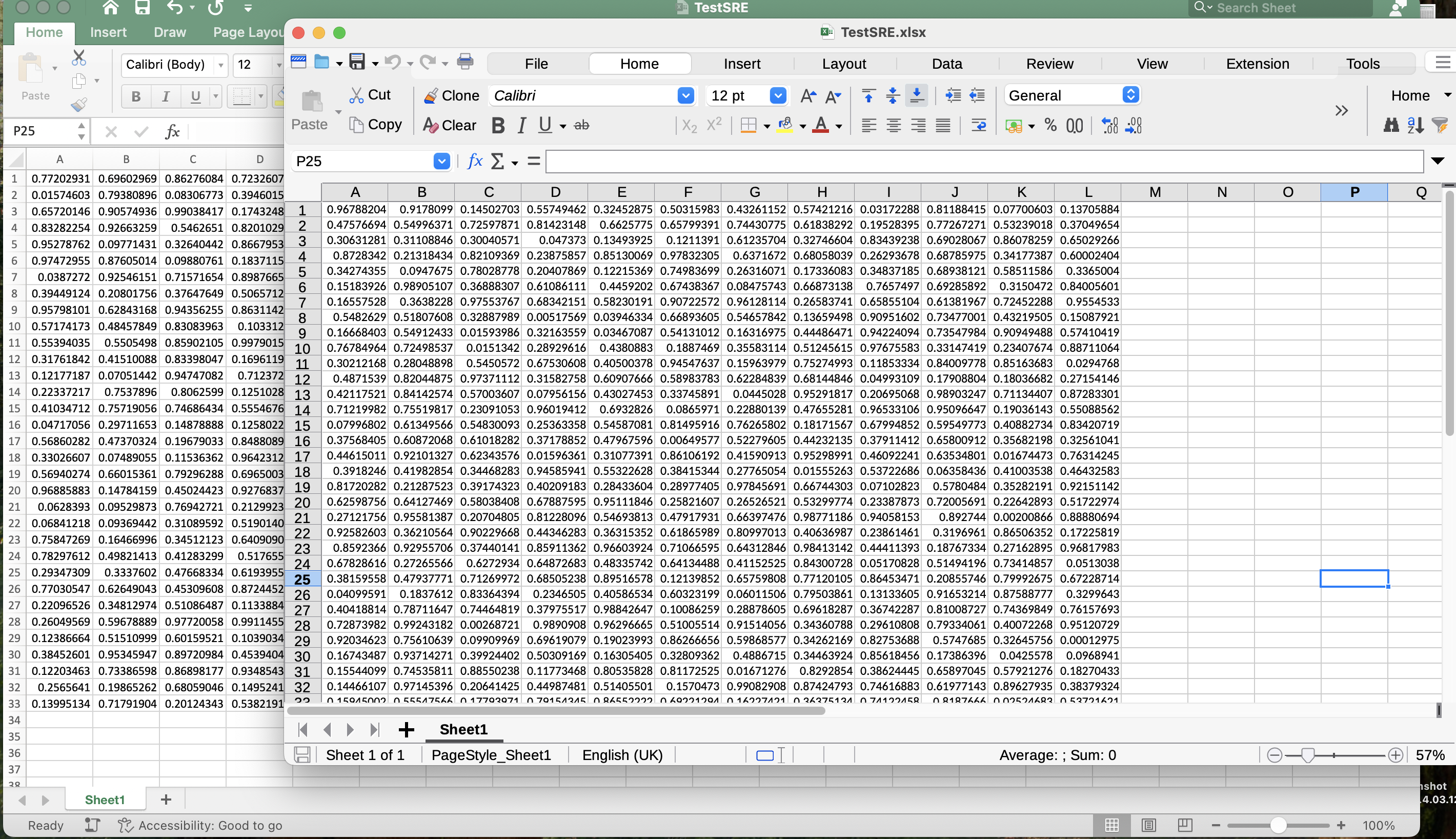1456x839 pixels.
Task: Toggle Bold formatting in LibreOffice toolbar
Action: pyautogui.click(x=498, y=125)
